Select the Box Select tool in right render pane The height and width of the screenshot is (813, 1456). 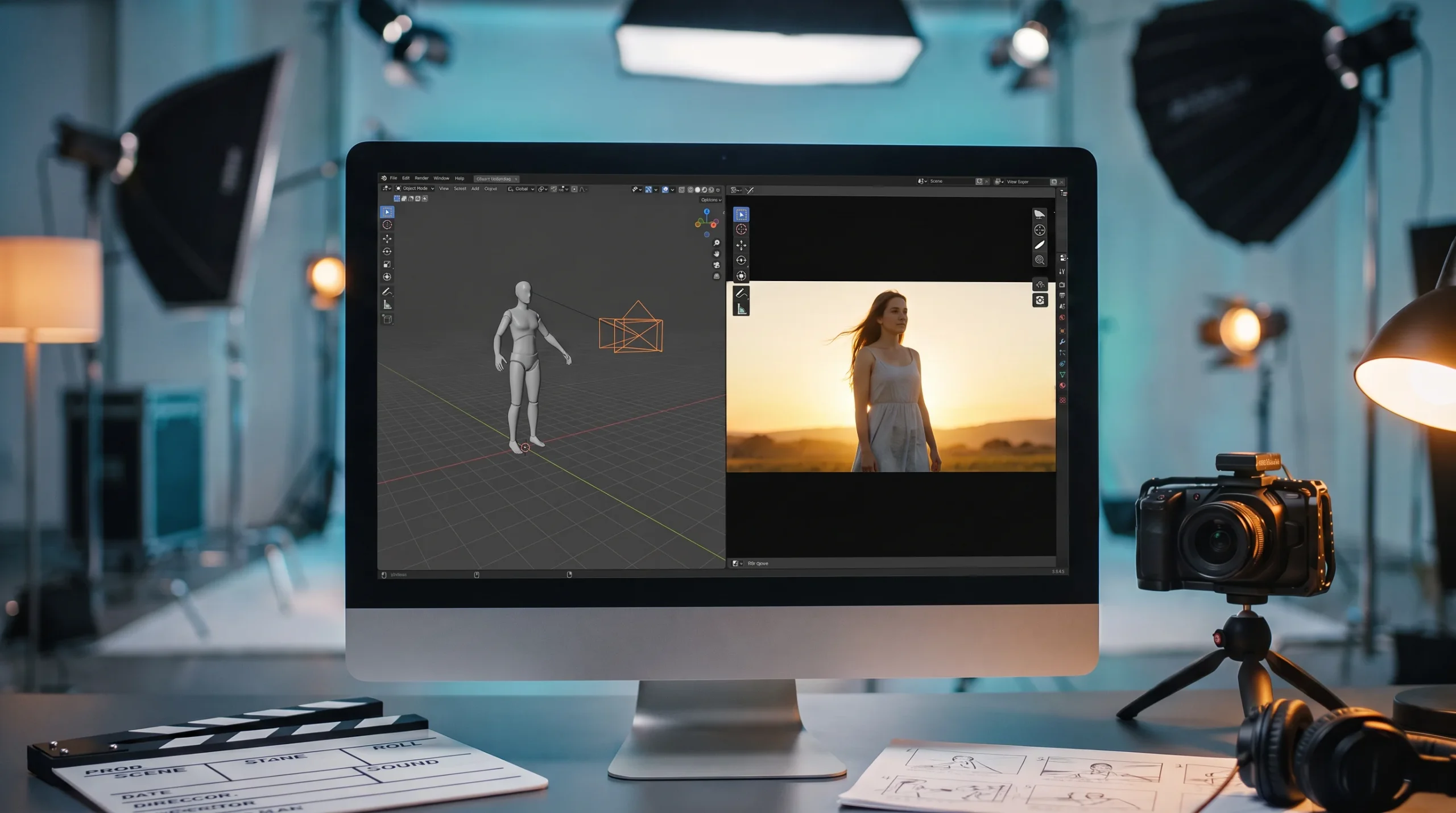(741, 214)
